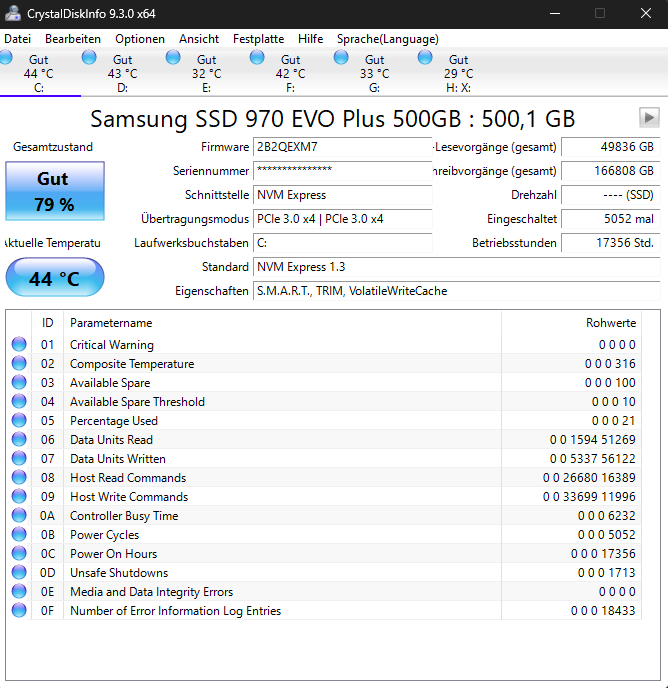The width and height of the screenshot is (668, 688).
Task: Click the status orb for Power On Hours
Action: point(19,554)
